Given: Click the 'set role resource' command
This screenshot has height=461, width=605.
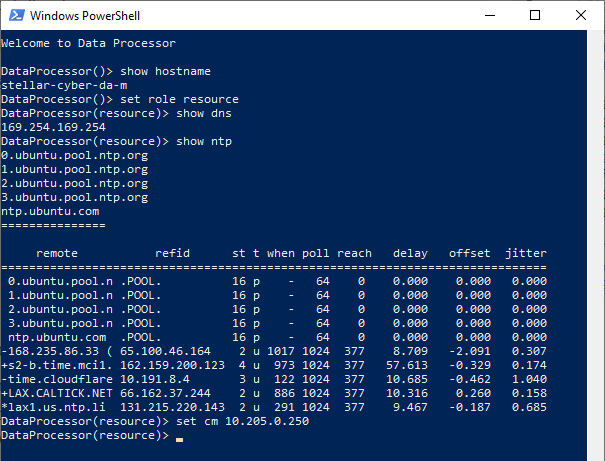Looking at the screenshot, I should (179, 100).
